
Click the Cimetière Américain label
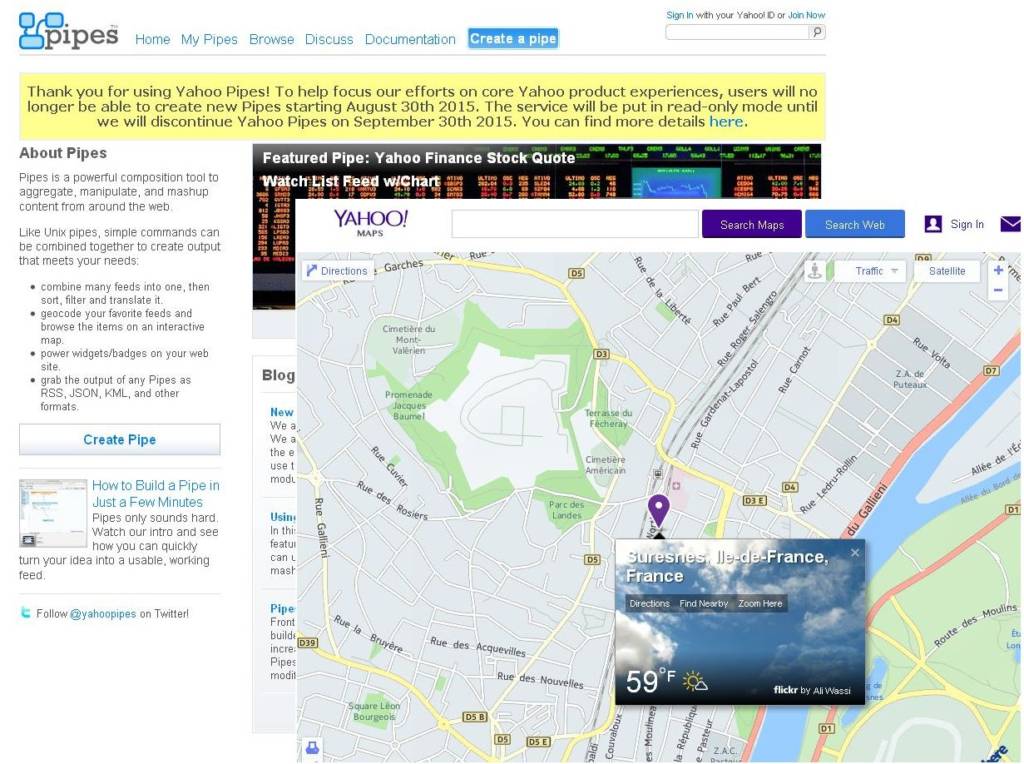(x=605, y=465)
